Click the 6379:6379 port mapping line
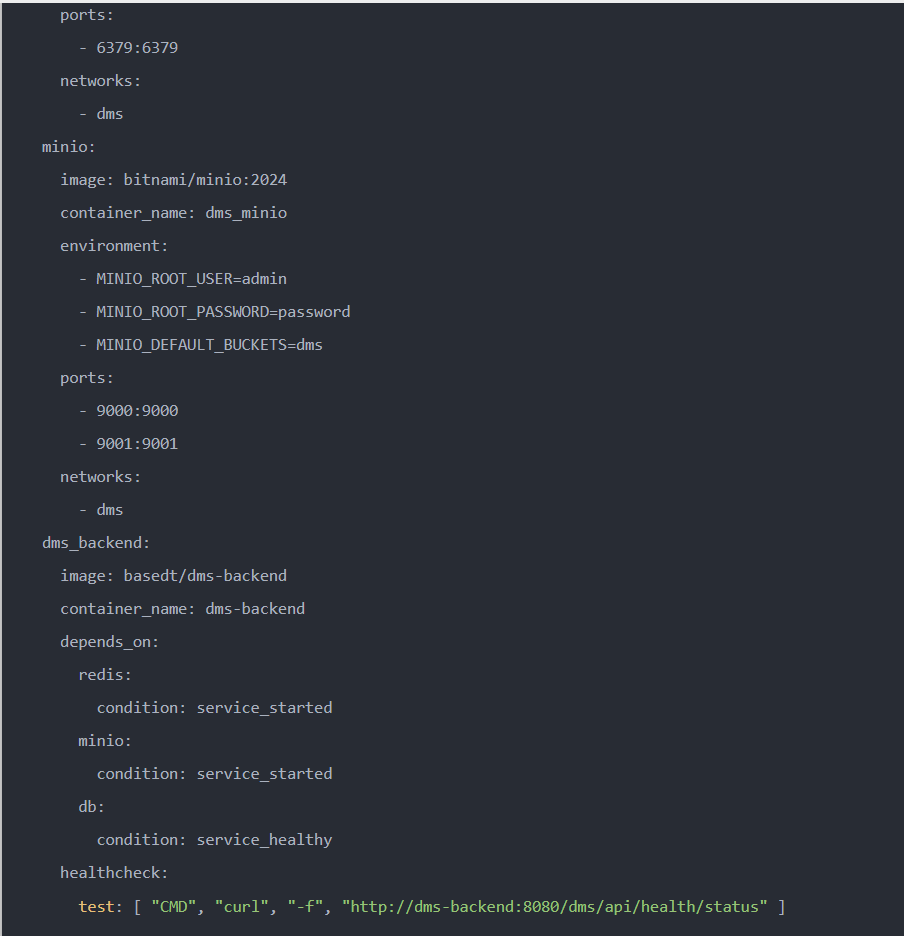This screenshot has width=904, height=936. (137, 48)
